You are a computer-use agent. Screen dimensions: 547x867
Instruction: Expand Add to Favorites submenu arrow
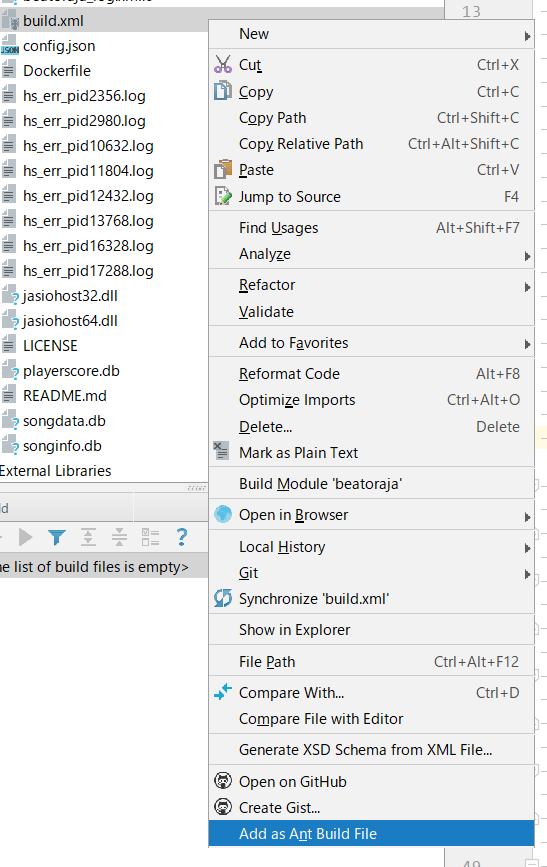(x=527, y=344)
